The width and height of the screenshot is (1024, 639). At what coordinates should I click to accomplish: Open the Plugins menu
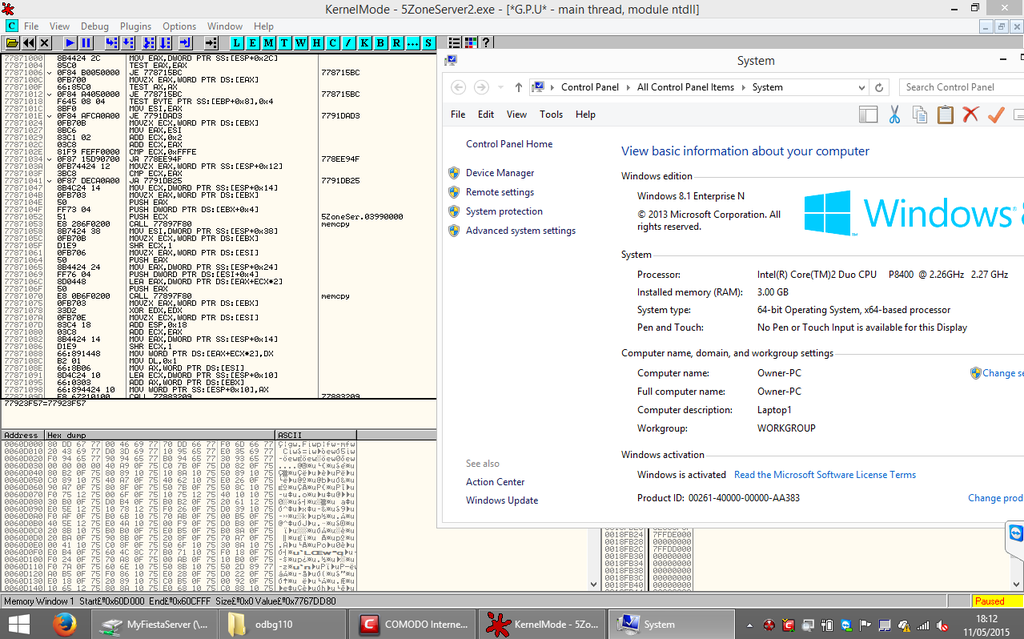pos(135,26)
